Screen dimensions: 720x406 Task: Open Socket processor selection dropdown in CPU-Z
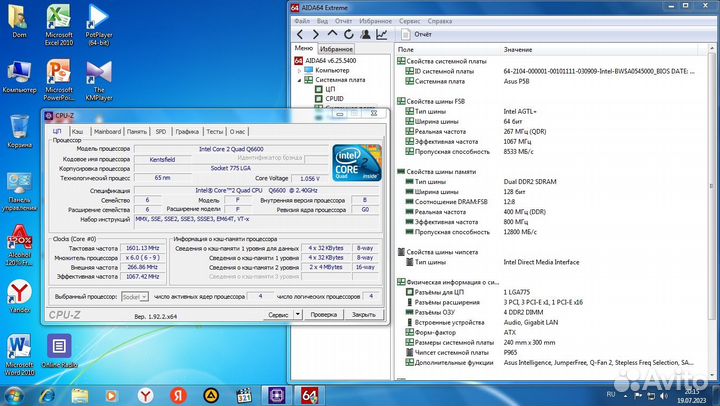tap(135, 297)
